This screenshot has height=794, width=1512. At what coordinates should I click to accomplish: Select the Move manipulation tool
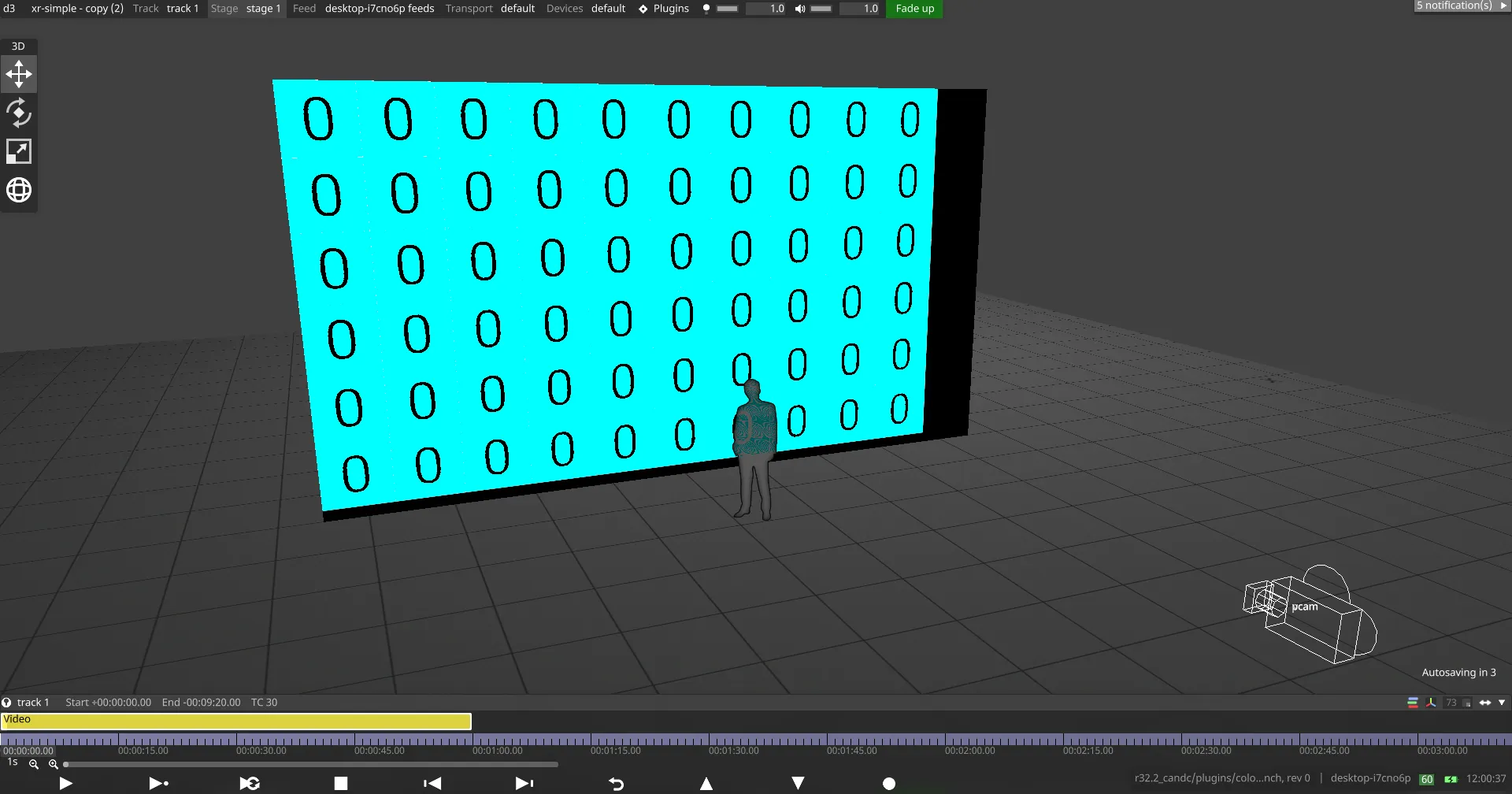point(18,73)
